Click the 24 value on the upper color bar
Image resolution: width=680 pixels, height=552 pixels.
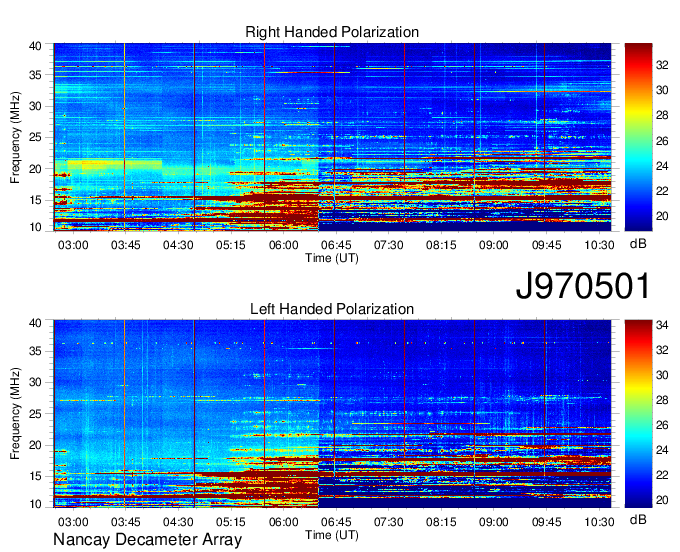point(662,166)
